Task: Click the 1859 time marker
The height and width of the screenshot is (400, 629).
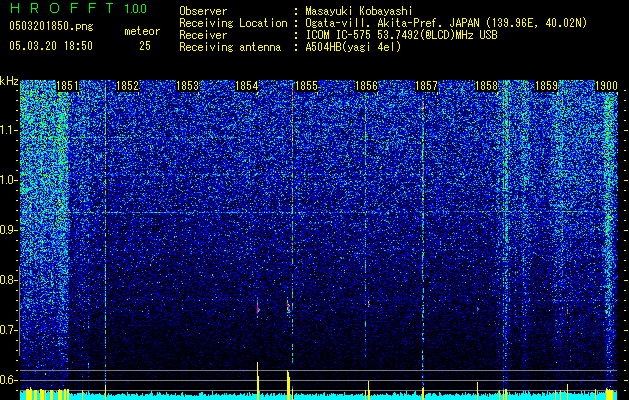Action: pyautogui.click(x=546, y=86)
